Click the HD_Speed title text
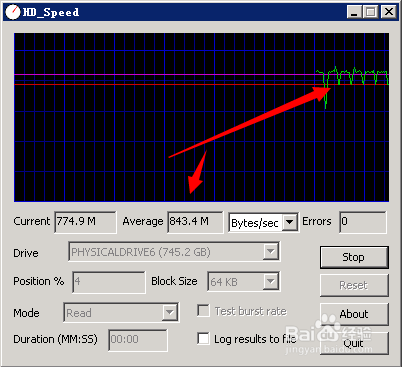402x367 pixels. click(x=51, y=12)
